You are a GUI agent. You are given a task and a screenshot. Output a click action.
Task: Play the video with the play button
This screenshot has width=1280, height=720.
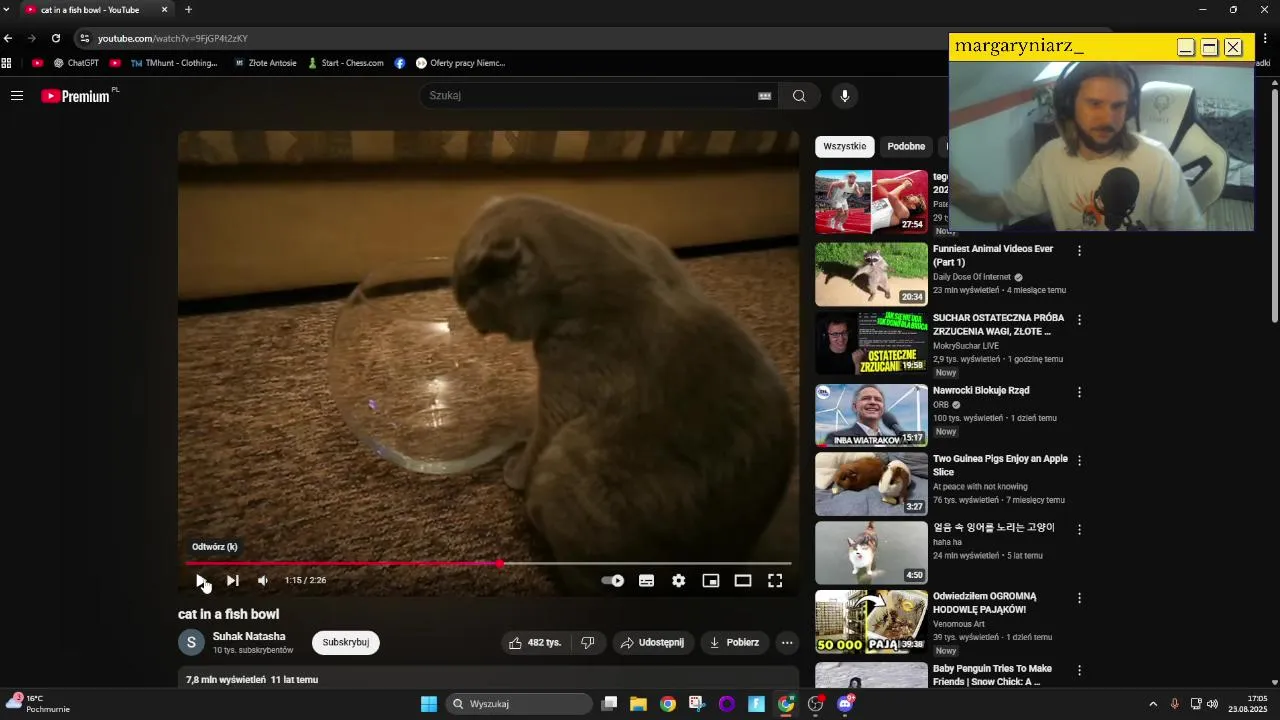point(201,580)
